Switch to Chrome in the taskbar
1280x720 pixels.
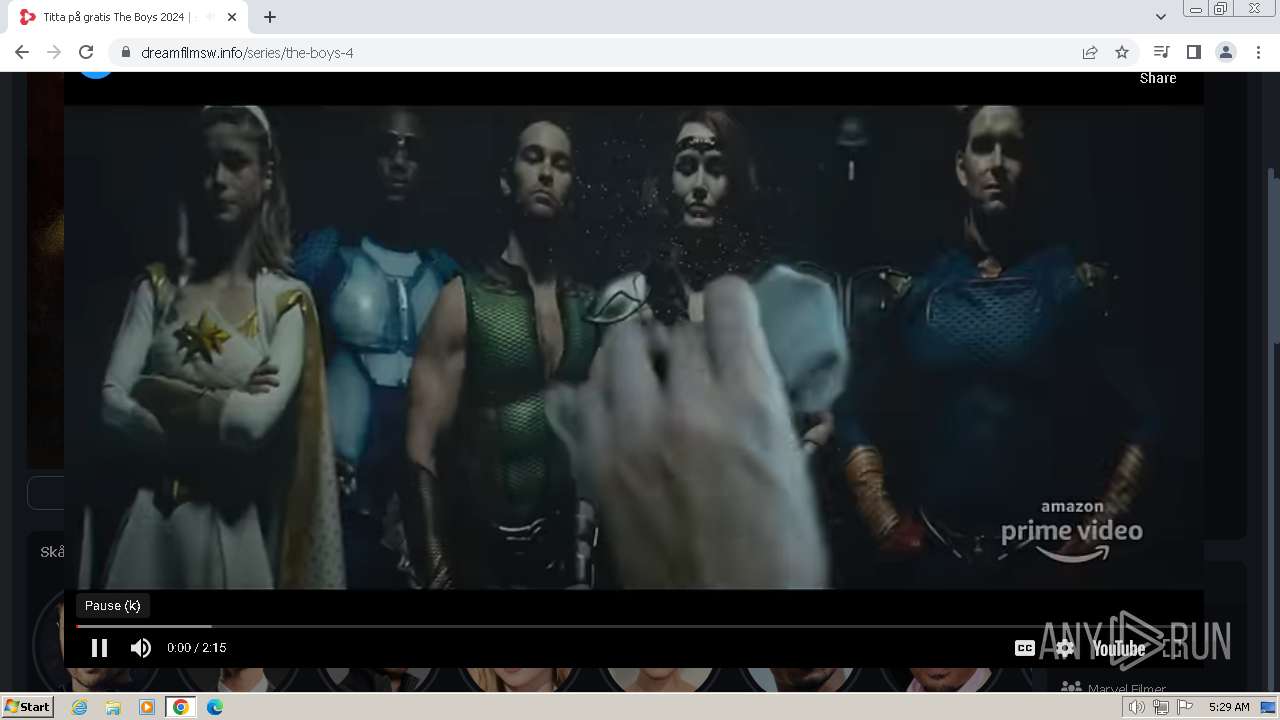click(181, 707)
